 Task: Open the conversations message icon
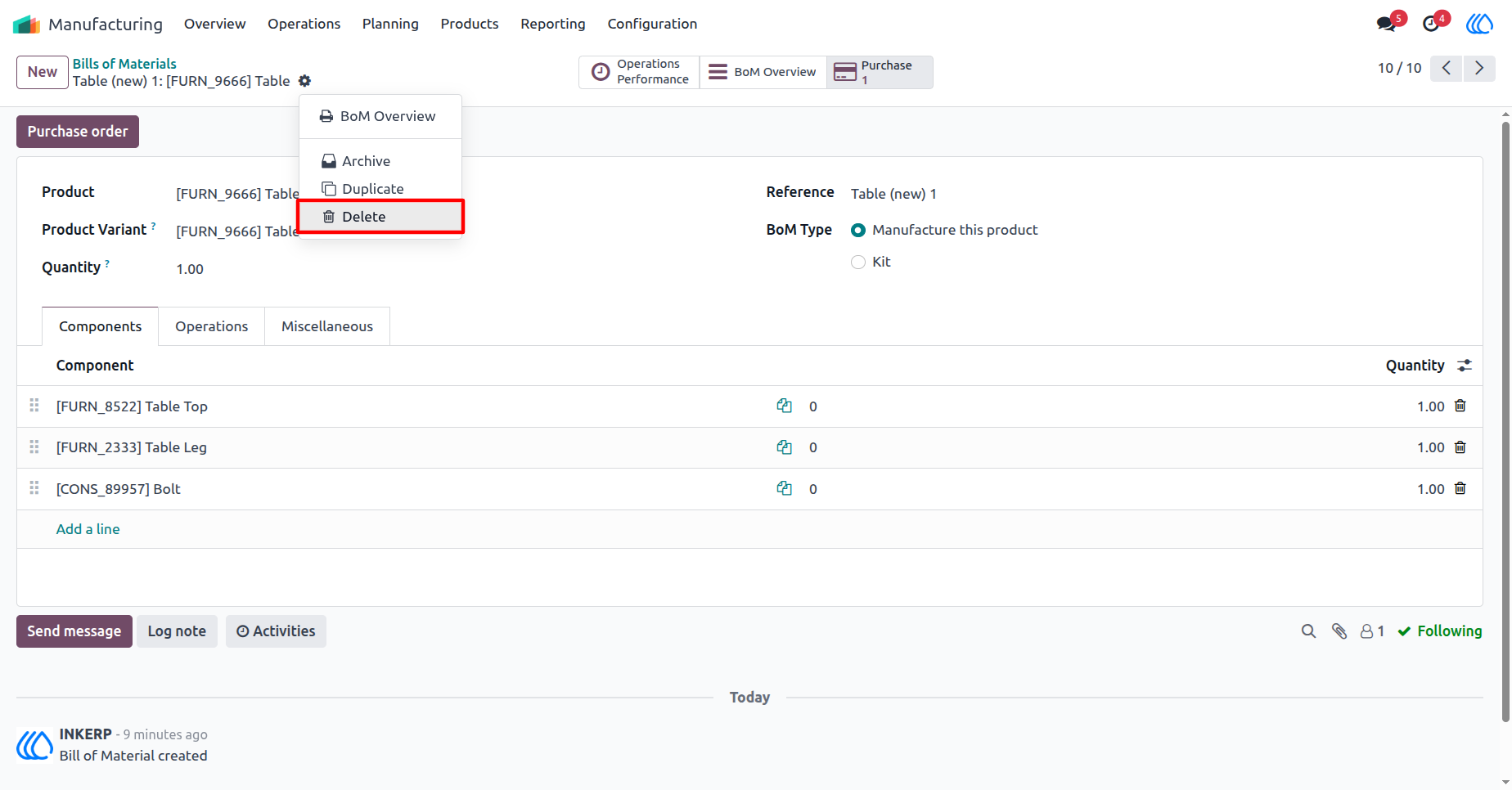tap(1386, 24)
